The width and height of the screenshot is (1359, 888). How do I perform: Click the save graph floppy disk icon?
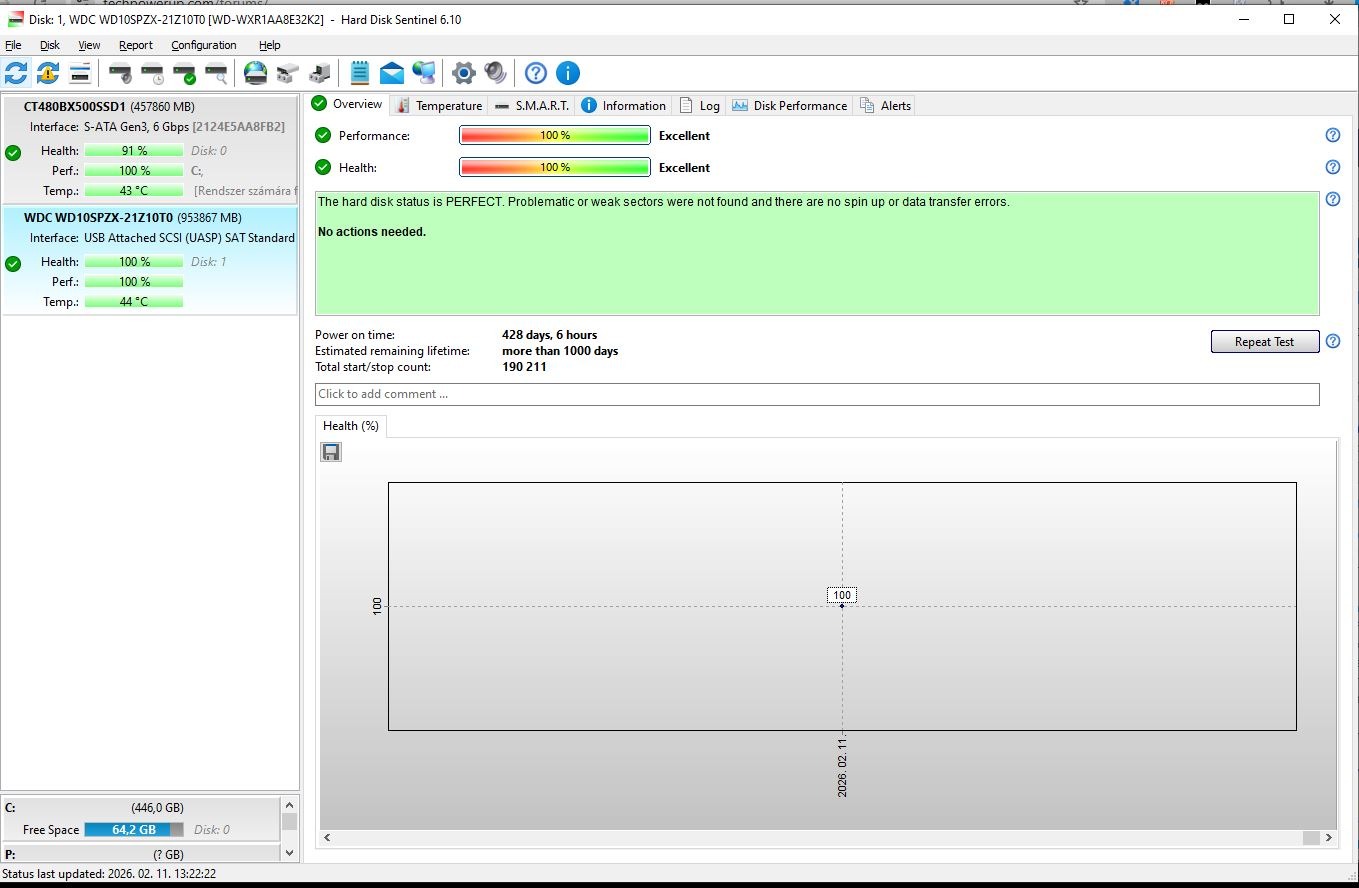click(331, 452)
